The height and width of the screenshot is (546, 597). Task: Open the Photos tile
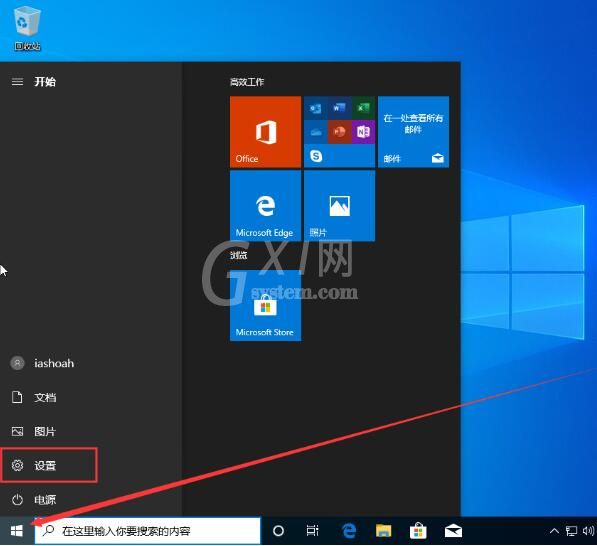(x=339, y=206)
